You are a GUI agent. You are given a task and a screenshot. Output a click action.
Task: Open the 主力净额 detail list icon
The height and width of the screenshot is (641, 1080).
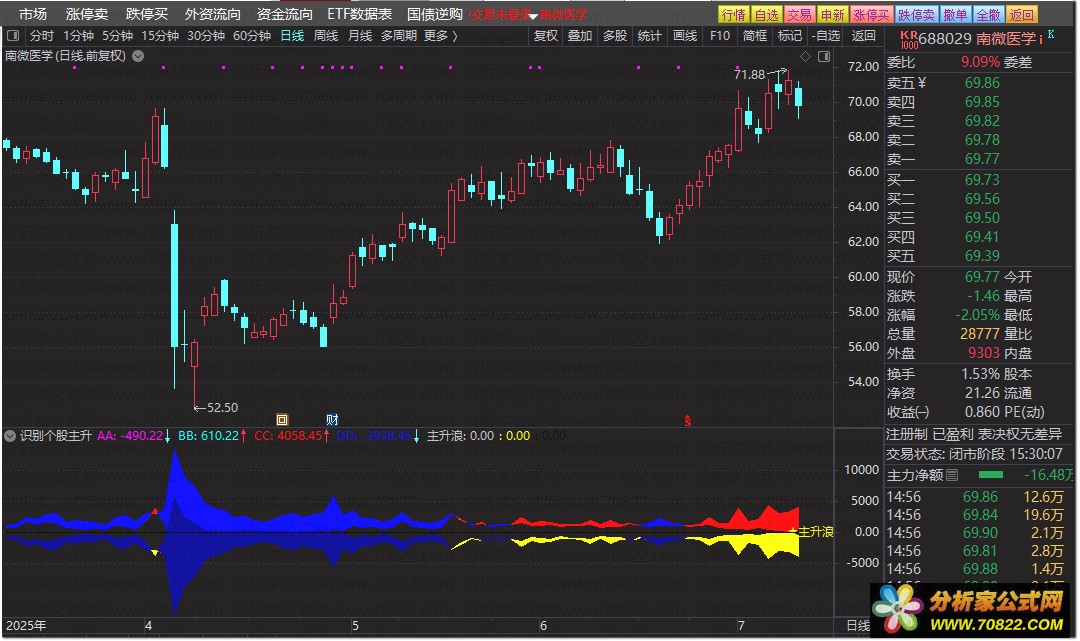[952, 475]
